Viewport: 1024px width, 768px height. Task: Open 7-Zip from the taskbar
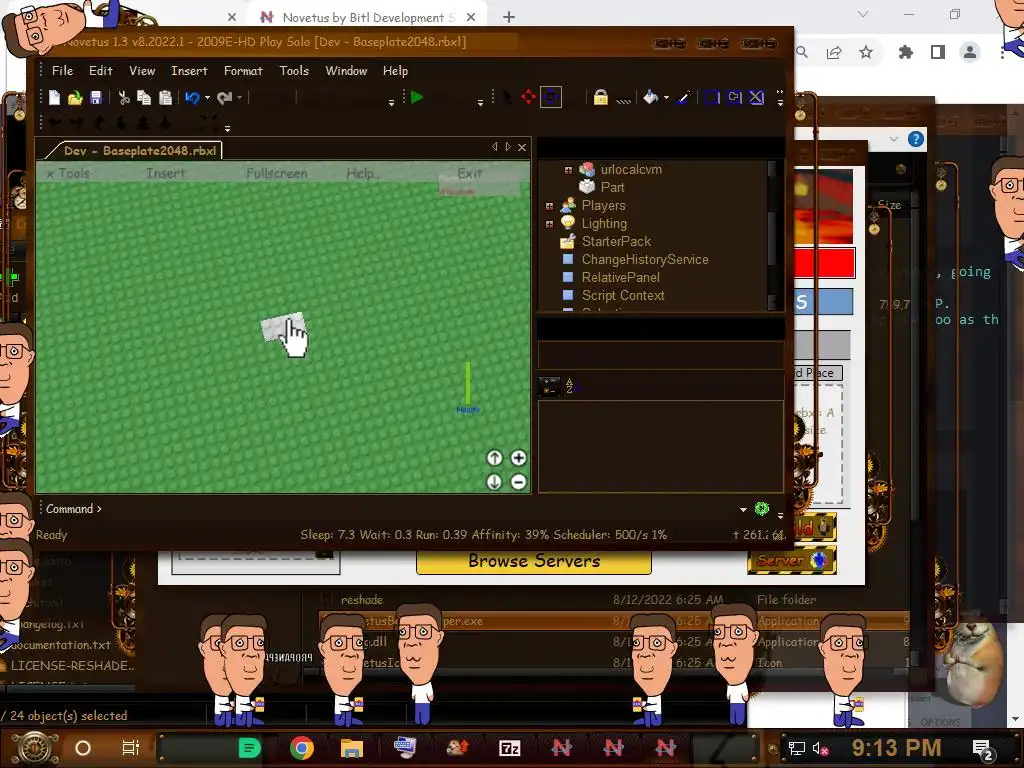pos(509,748)
